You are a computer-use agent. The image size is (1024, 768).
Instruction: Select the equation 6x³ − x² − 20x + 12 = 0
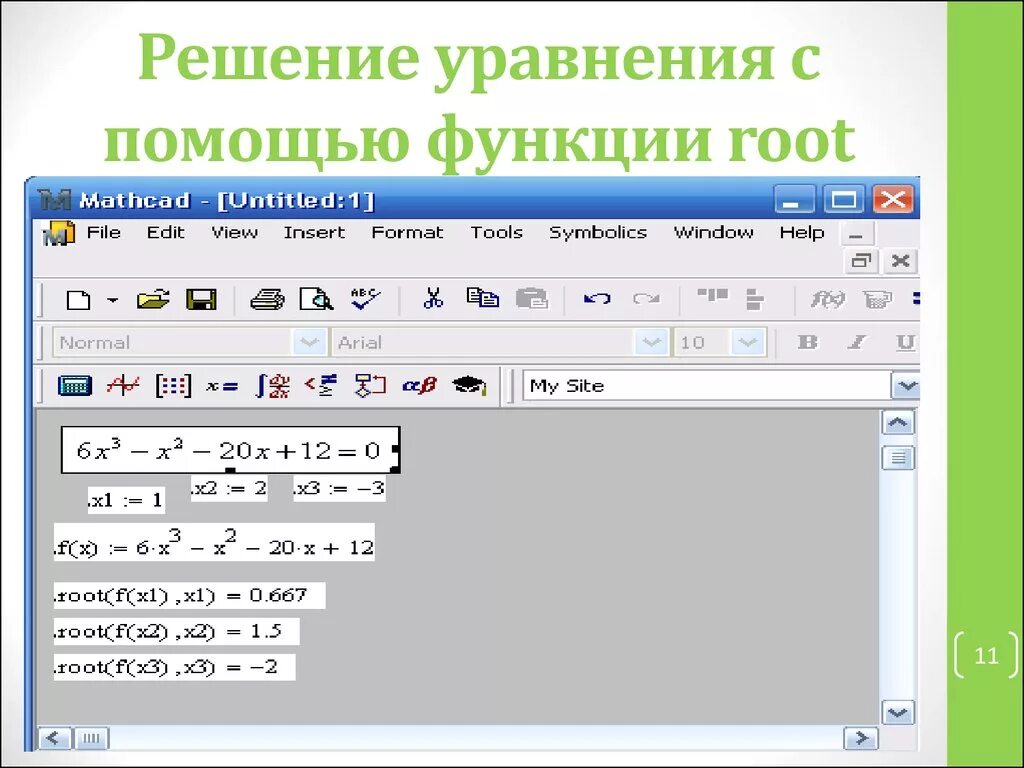click(230, 450)
